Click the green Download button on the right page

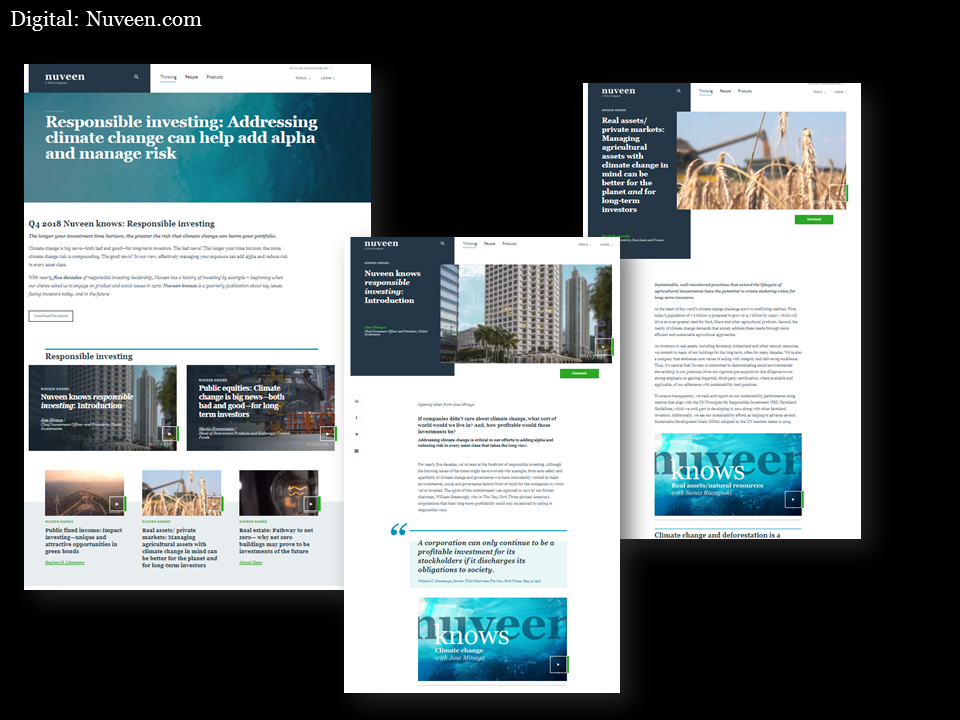(814, 219)
